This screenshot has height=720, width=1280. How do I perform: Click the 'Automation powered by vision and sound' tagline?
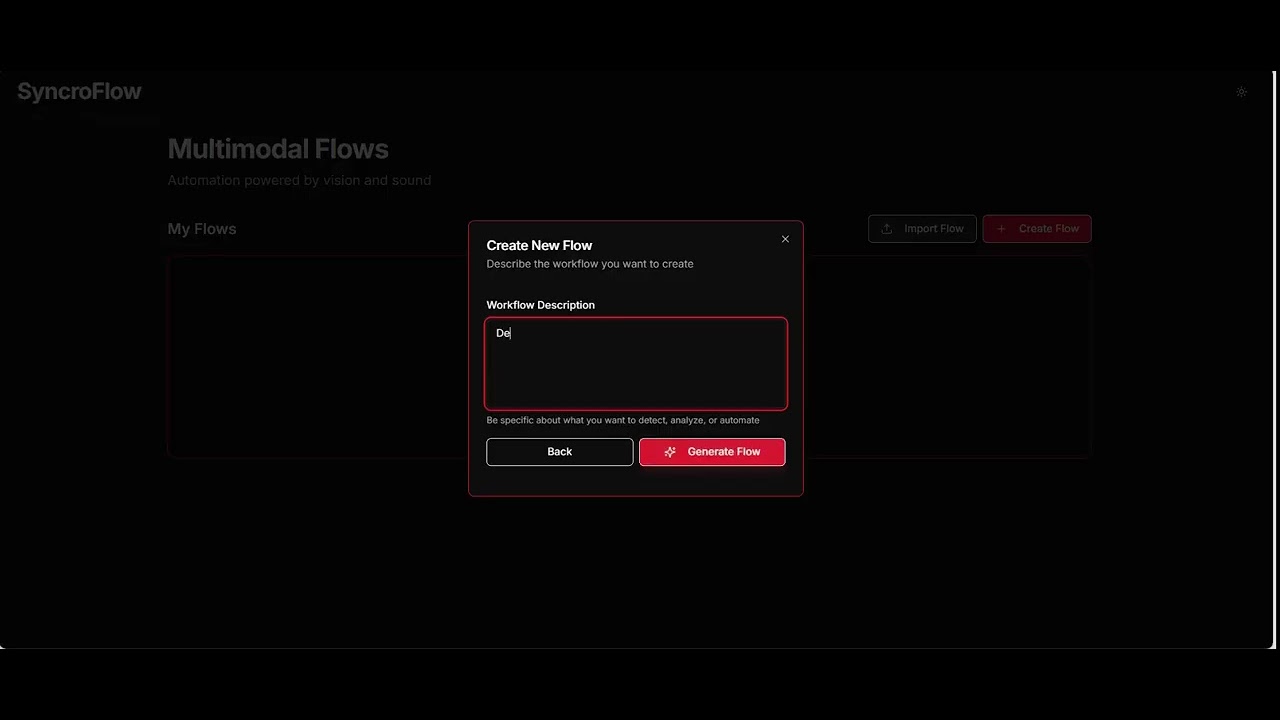299,180
